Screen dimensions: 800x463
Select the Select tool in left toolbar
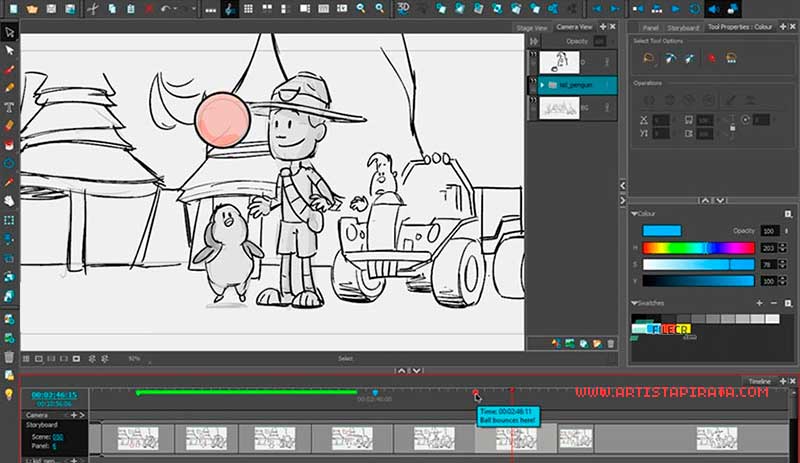9,32
